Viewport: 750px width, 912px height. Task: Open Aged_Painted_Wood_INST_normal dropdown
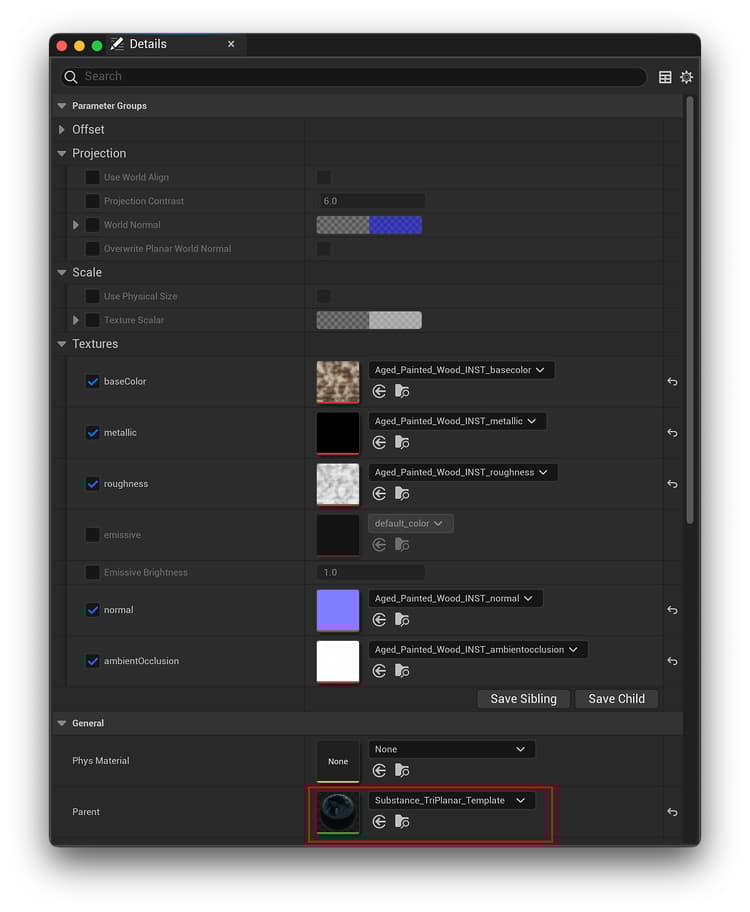(x=455, y=598)
